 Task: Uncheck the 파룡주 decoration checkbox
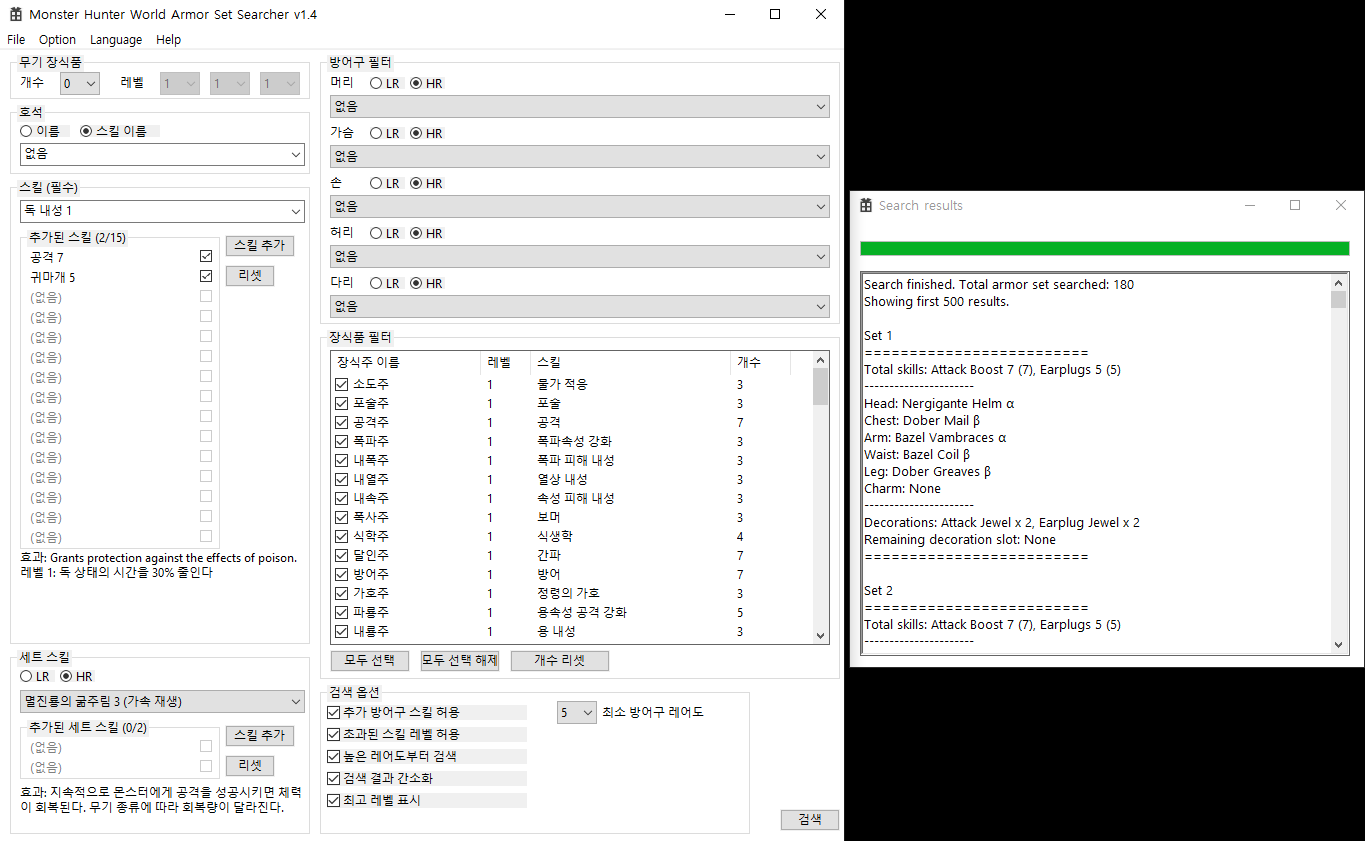pyautogui.click(x=341, y=612)
